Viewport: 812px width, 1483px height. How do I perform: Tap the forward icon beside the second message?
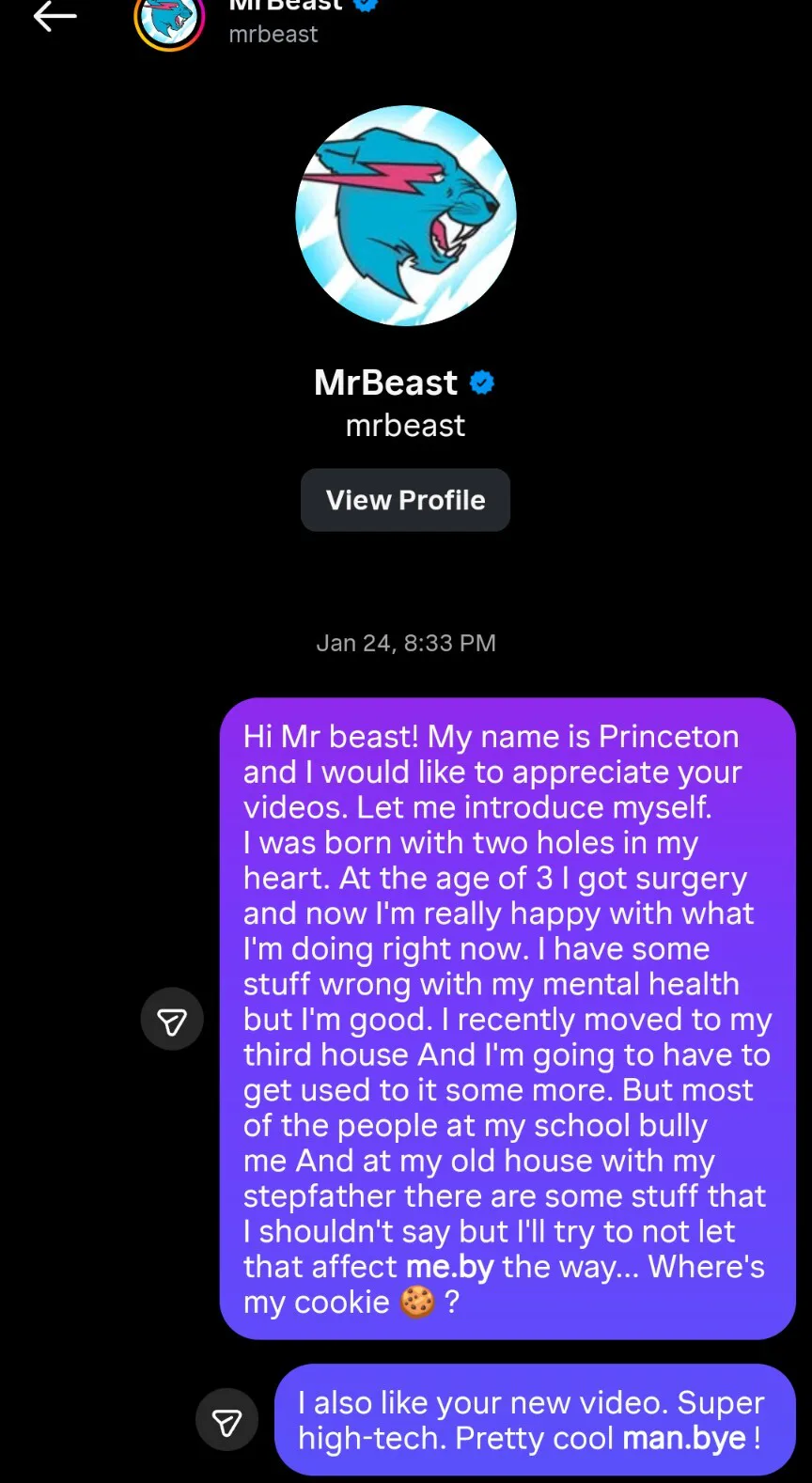click(226, 1420)
